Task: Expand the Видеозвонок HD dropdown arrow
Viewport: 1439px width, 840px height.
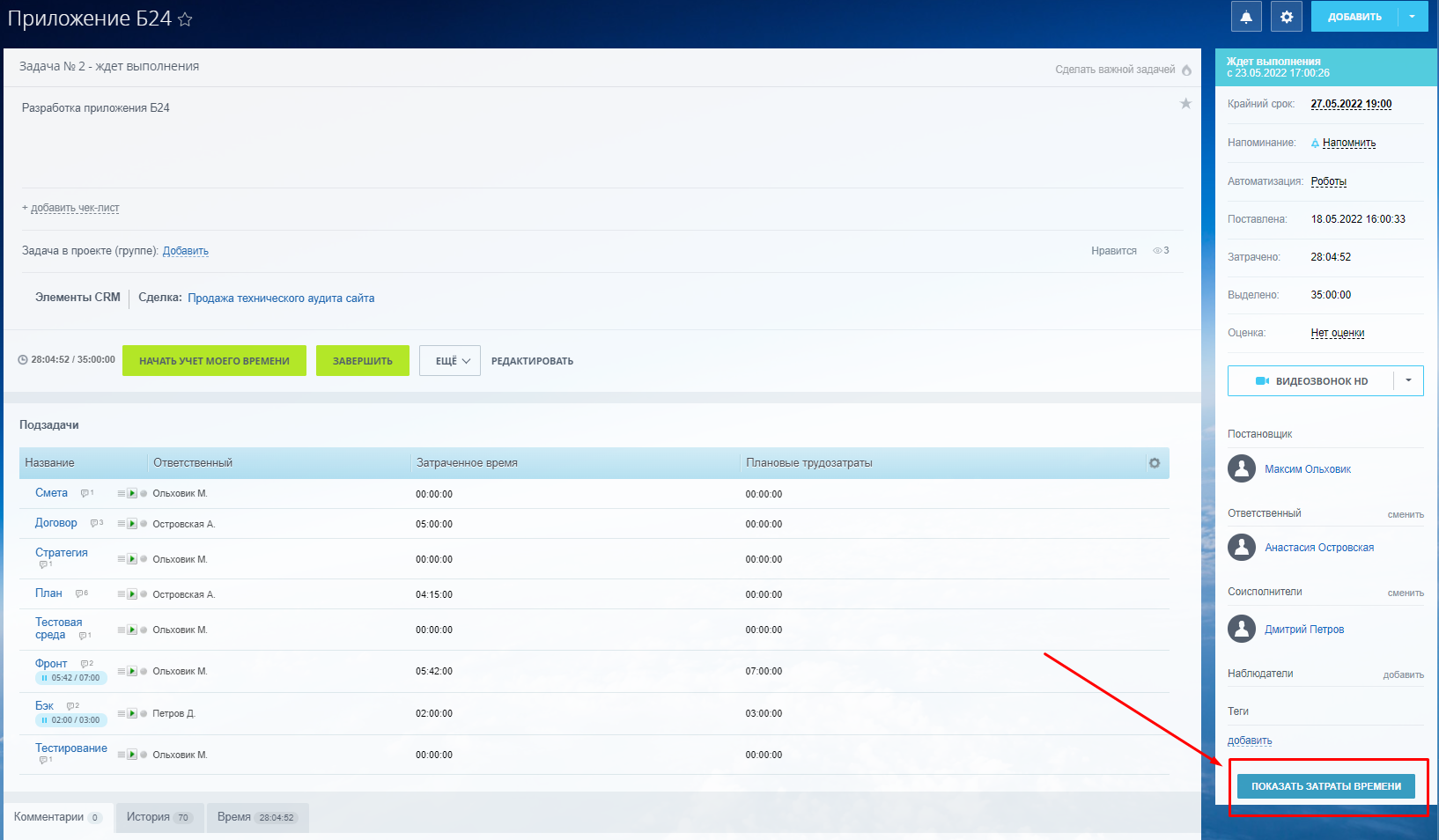Action: 1408,380
